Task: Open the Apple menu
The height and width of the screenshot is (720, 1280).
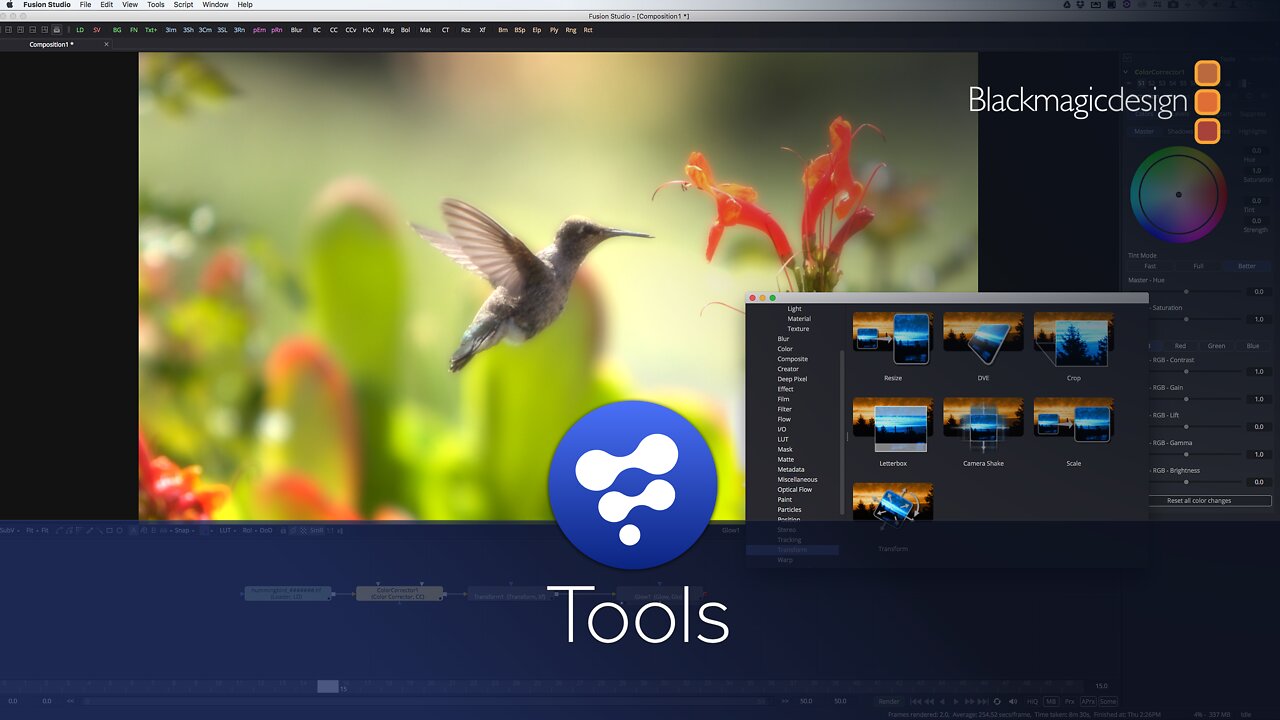Action: pos(10,5)
